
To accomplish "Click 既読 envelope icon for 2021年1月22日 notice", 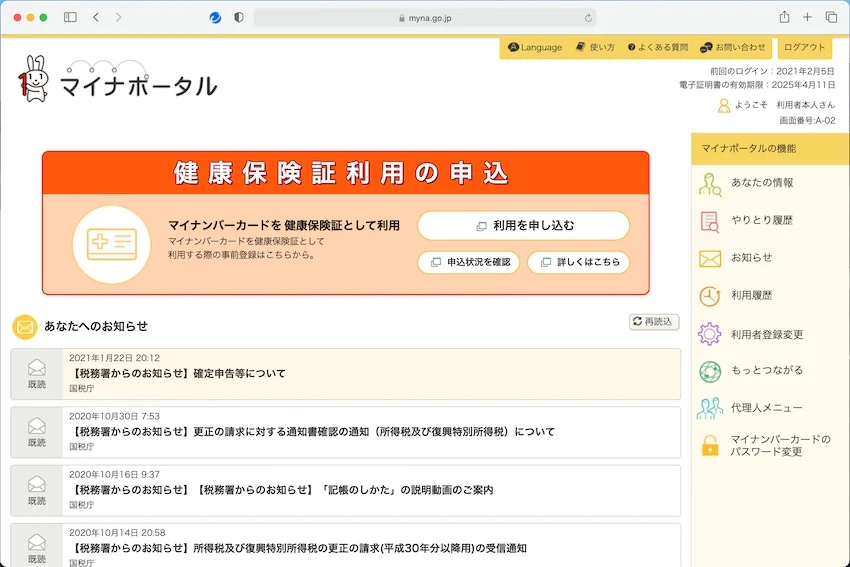I will coord(37,368).
